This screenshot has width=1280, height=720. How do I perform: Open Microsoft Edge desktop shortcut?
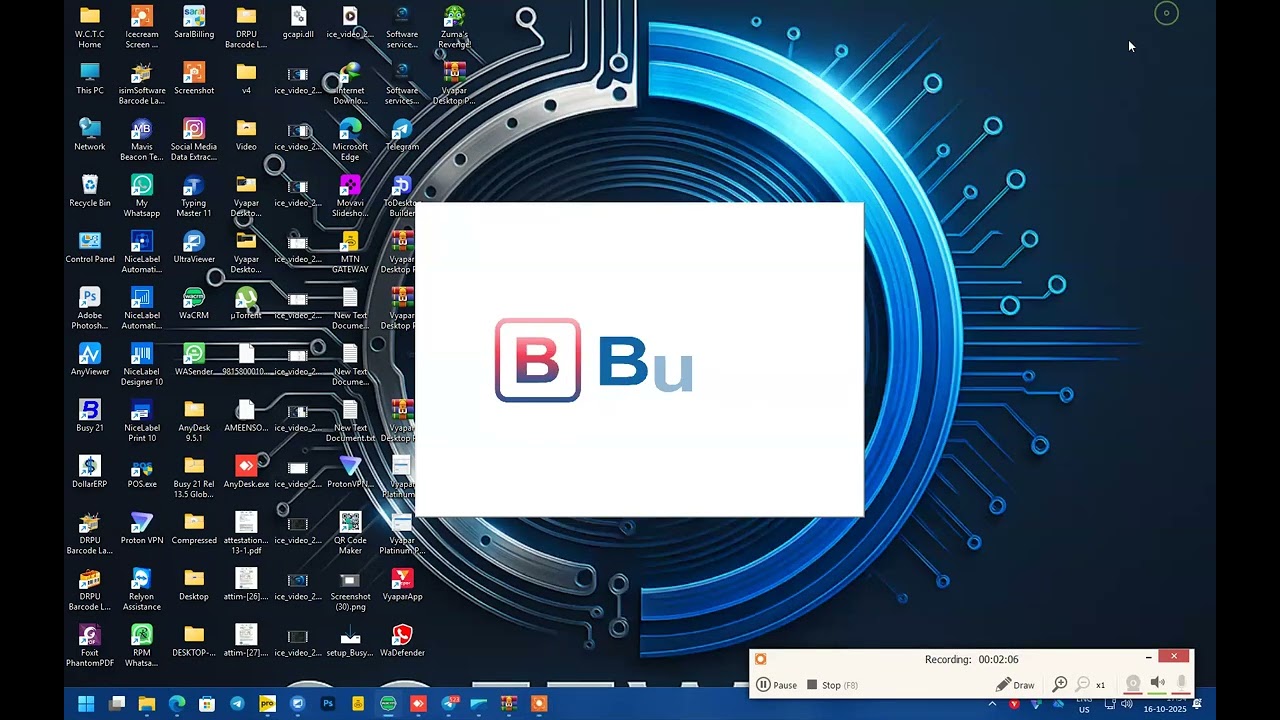(x=350, y=140)
